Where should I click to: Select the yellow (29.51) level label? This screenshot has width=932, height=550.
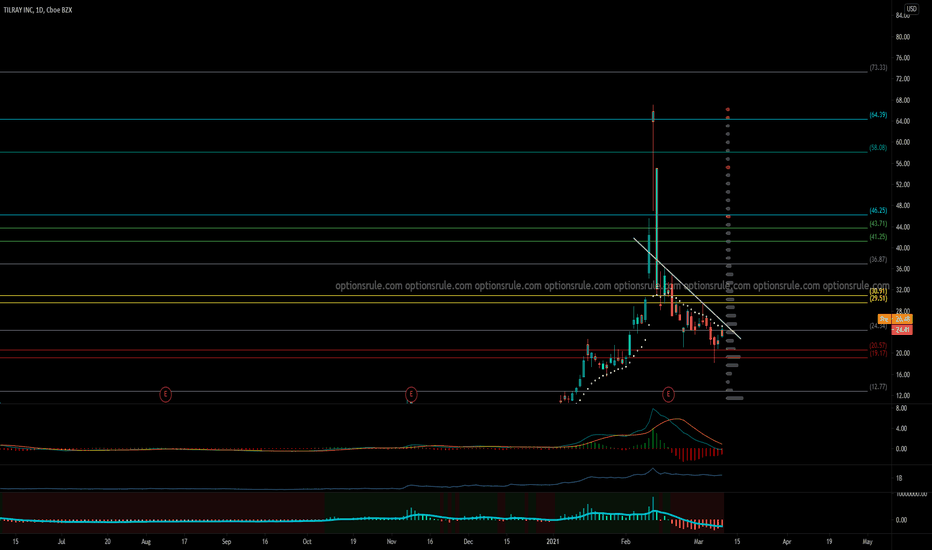point(878,298)
